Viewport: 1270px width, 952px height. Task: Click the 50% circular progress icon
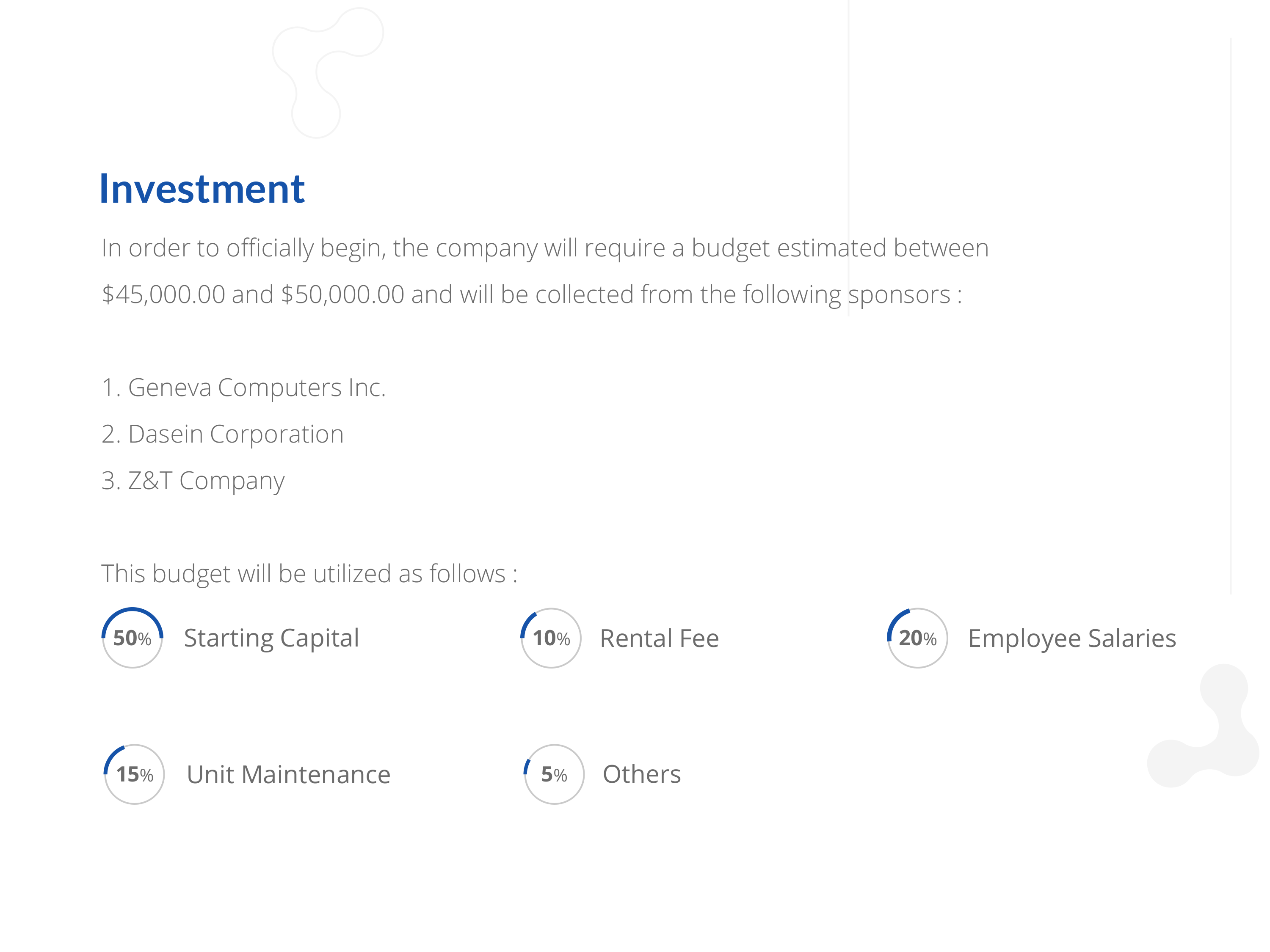coord(133,638)
